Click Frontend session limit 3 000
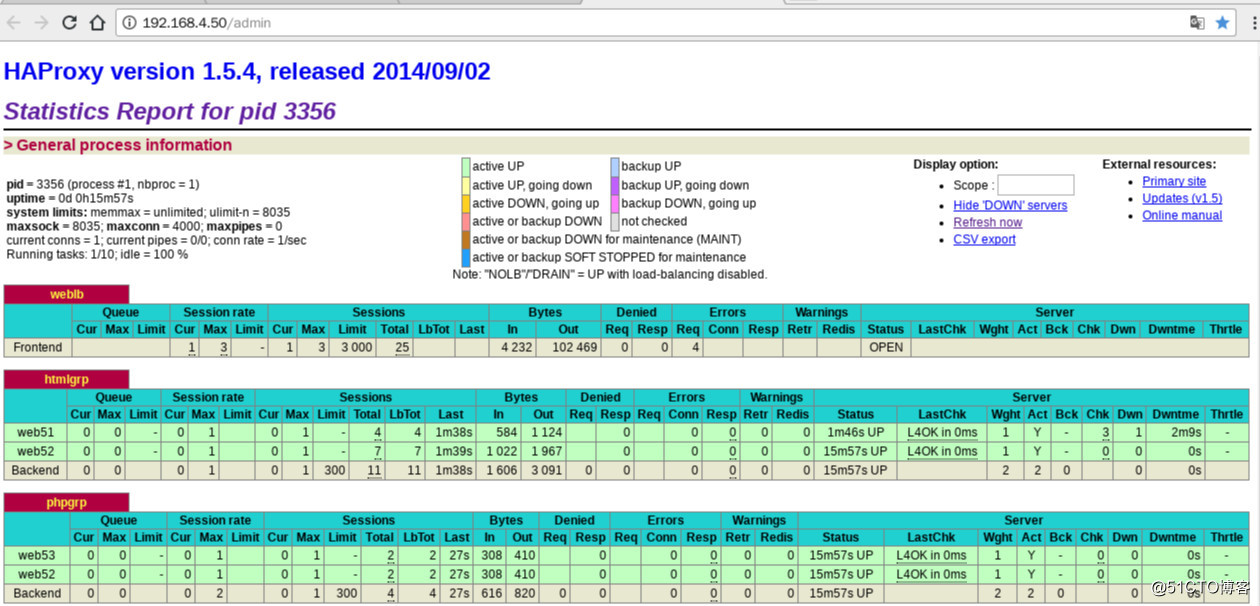The image size is (1260, 606). pos(354,347)
